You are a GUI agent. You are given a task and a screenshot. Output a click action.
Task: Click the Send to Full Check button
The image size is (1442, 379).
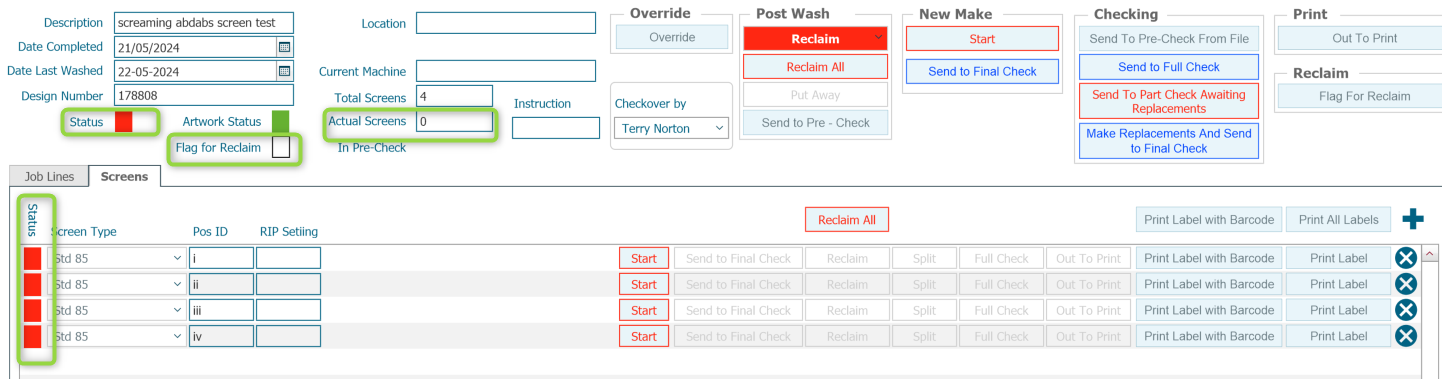1169,67
